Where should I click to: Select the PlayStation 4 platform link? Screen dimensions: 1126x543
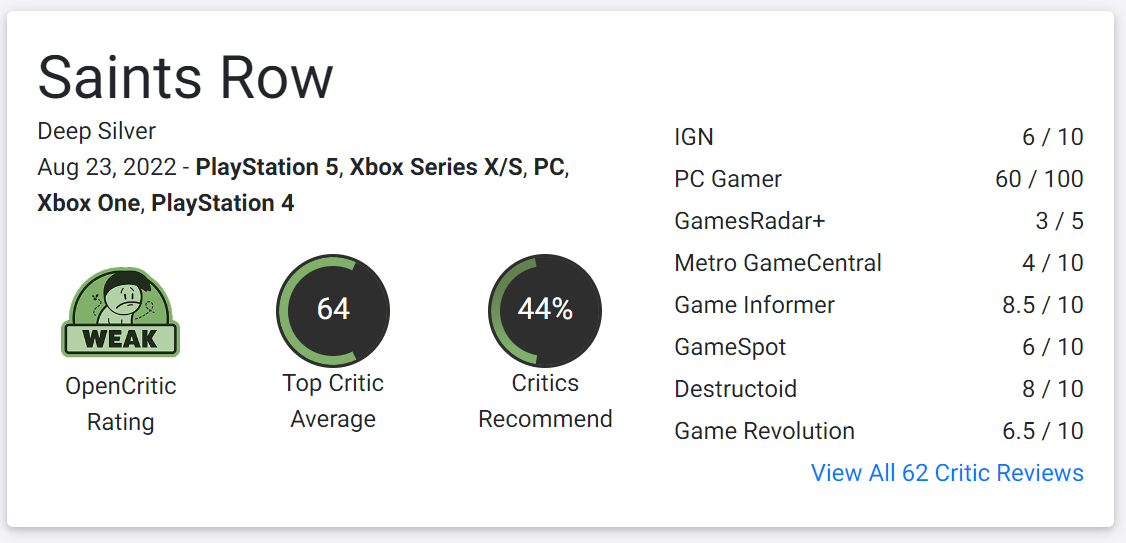click(x=223, y=203)
